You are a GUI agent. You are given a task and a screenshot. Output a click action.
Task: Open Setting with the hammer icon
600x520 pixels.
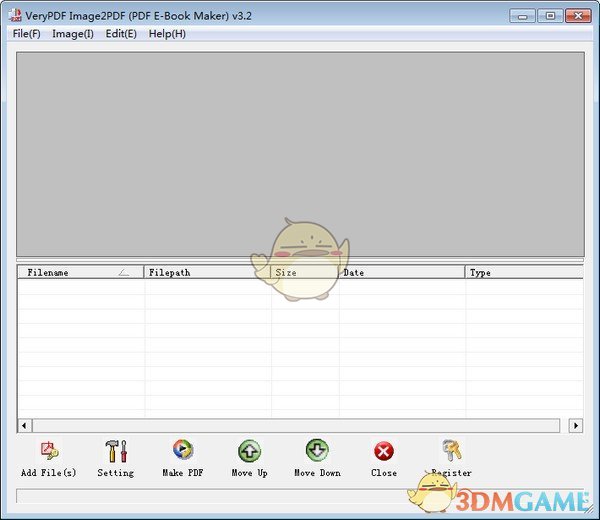click(116, 451)
